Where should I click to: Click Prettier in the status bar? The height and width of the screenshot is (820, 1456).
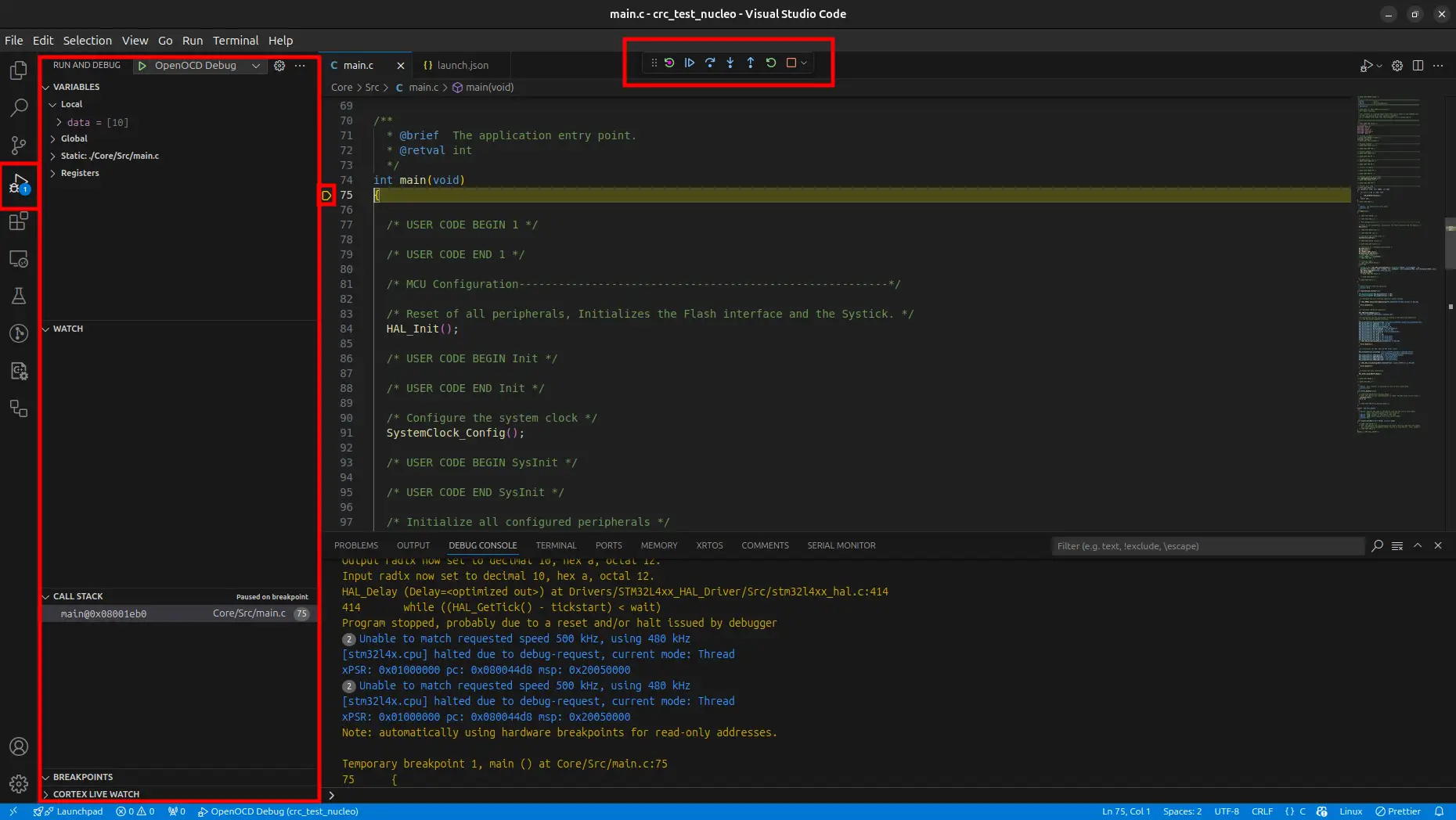tap(1398, 811)
